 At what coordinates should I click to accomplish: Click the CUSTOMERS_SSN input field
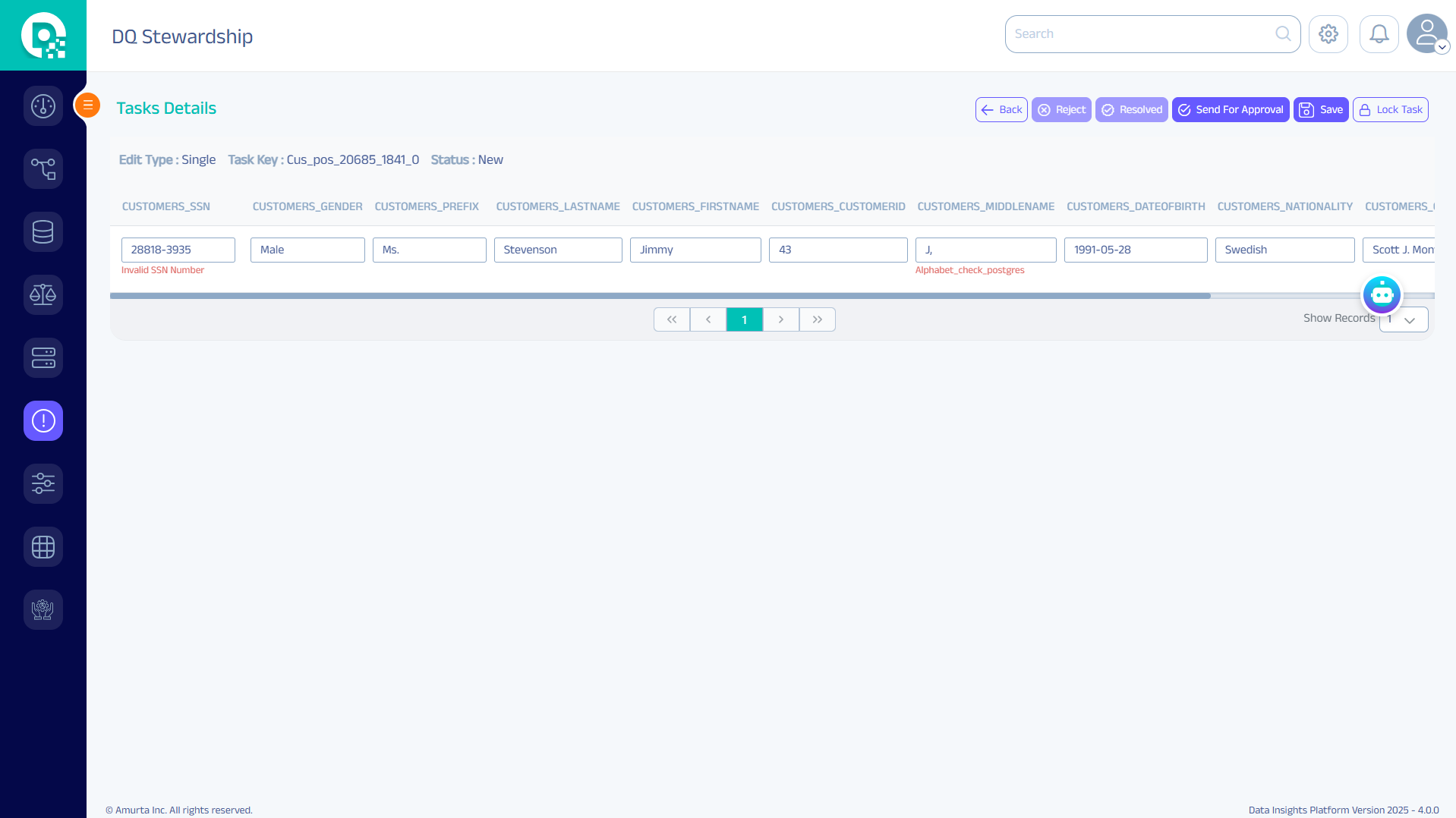[178, 250]
